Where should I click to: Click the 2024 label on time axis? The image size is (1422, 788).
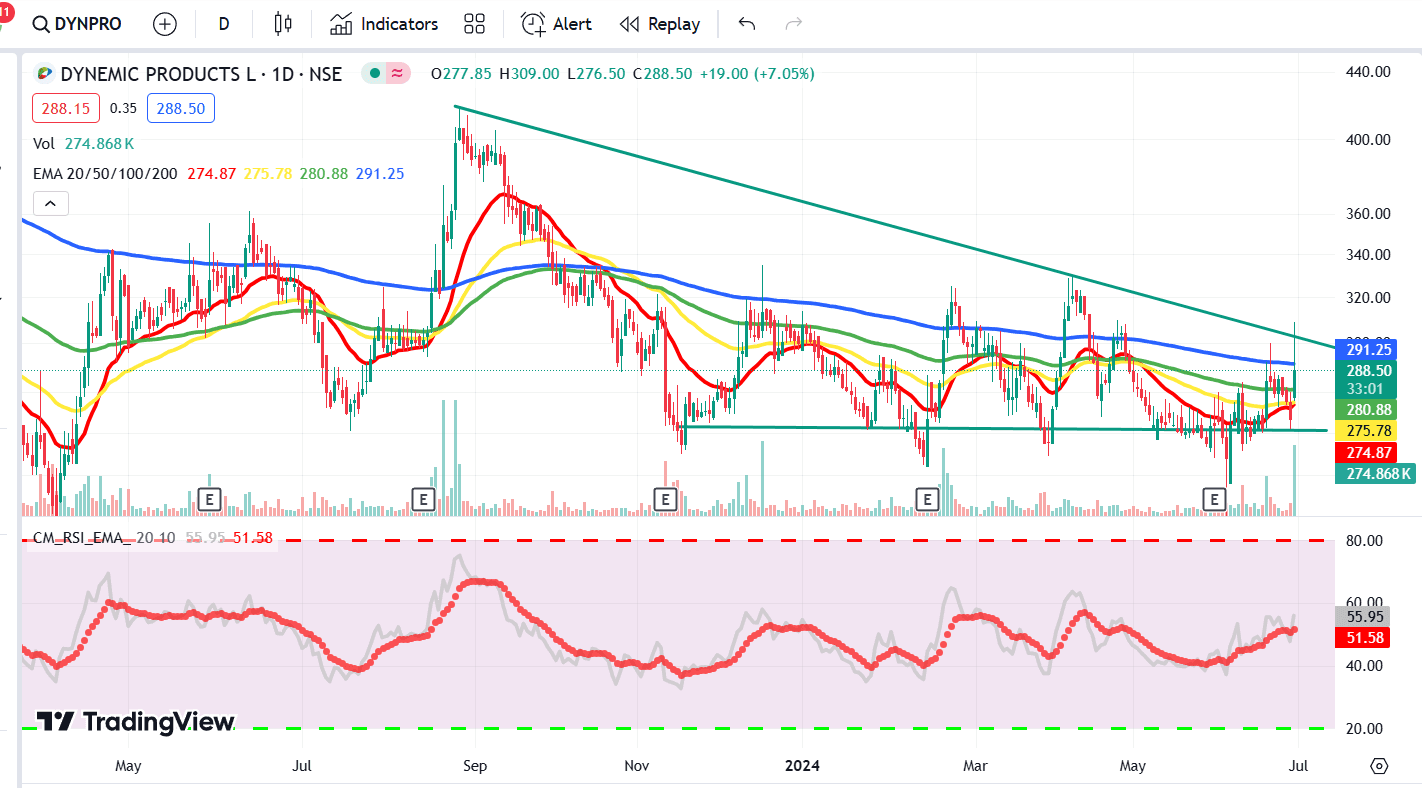802,767
